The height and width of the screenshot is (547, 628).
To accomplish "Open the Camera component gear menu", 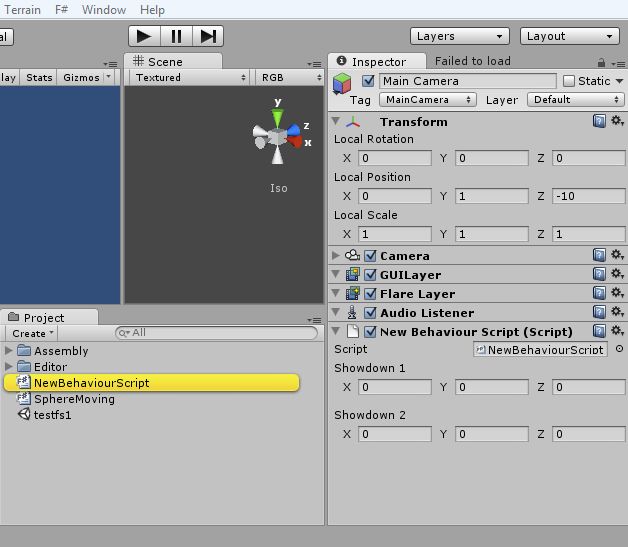I will click(617, 255).
